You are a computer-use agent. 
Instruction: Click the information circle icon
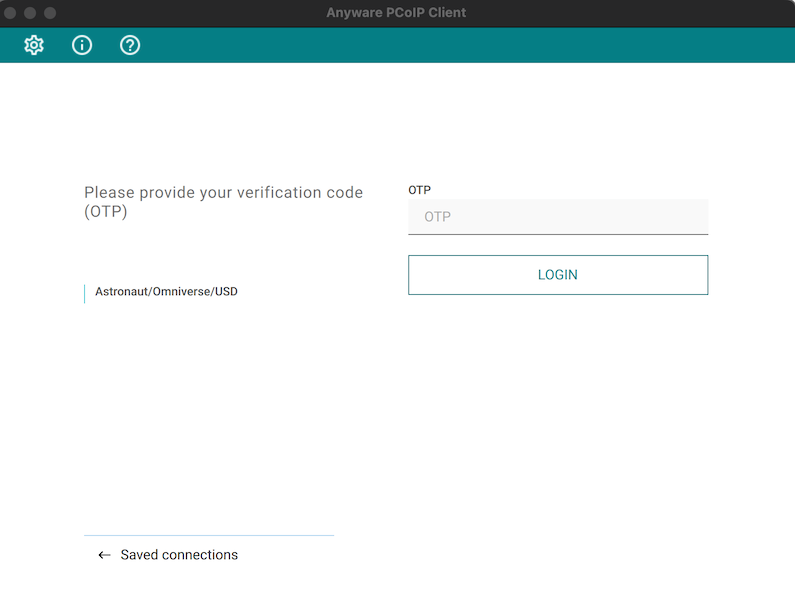tap(82, 45)
